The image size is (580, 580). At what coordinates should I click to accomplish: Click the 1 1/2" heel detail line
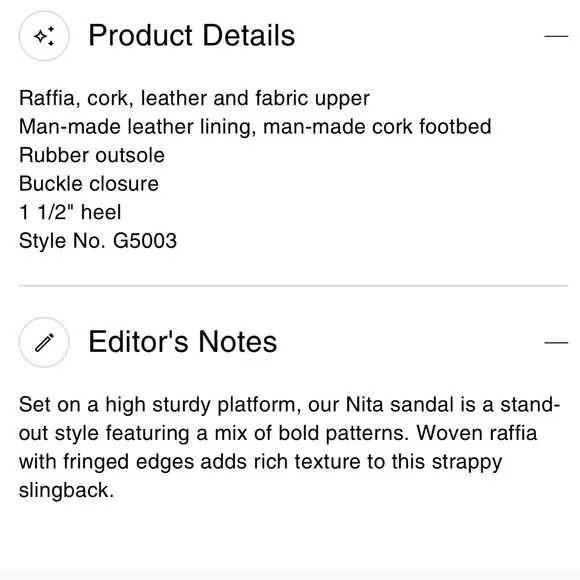point(70,212)
